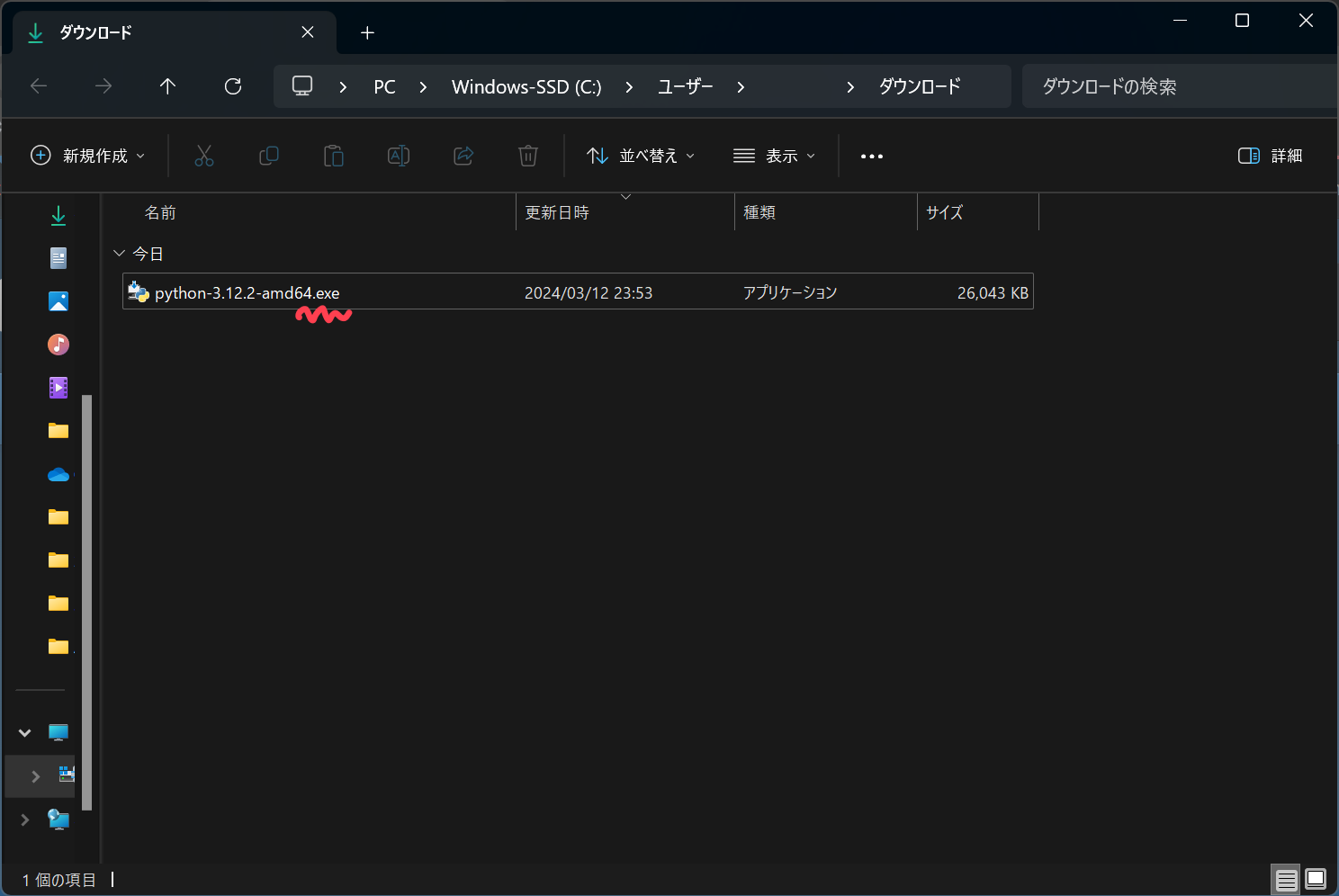Open the more options ellipsis menu
Viewport: 1339px width, 896px height.
pos(871,156)
